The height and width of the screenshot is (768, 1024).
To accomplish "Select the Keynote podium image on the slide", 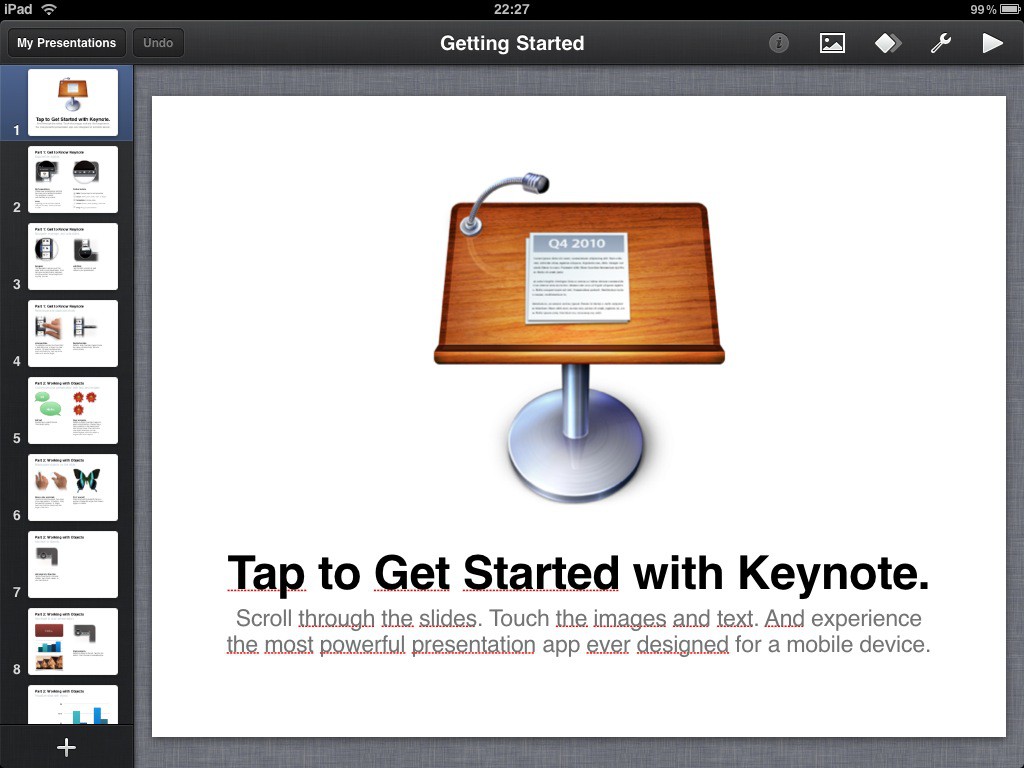I will click(x=578, y=330).
